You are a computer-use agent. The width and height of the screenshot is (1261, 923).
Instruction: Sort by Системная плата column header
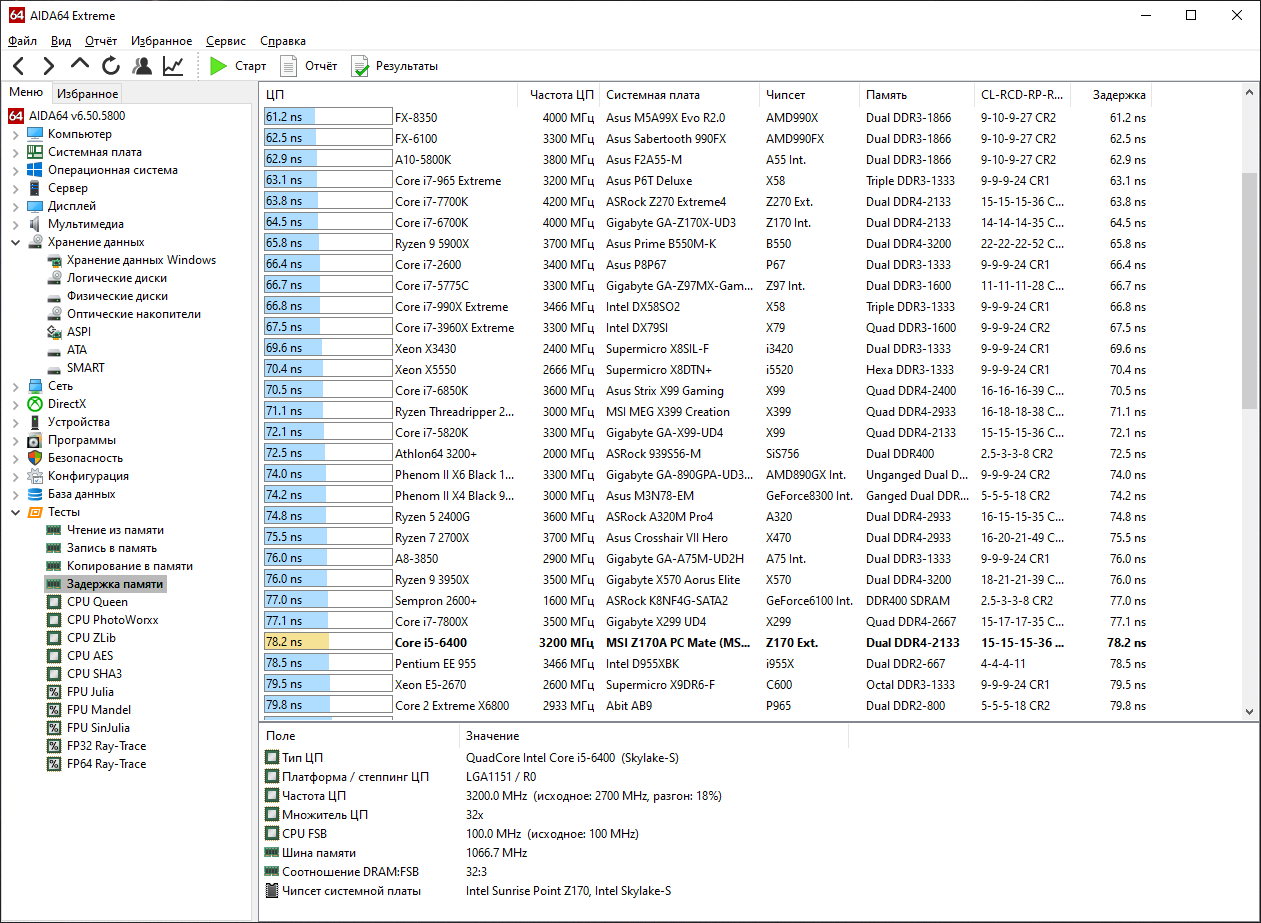pos(680,95)
